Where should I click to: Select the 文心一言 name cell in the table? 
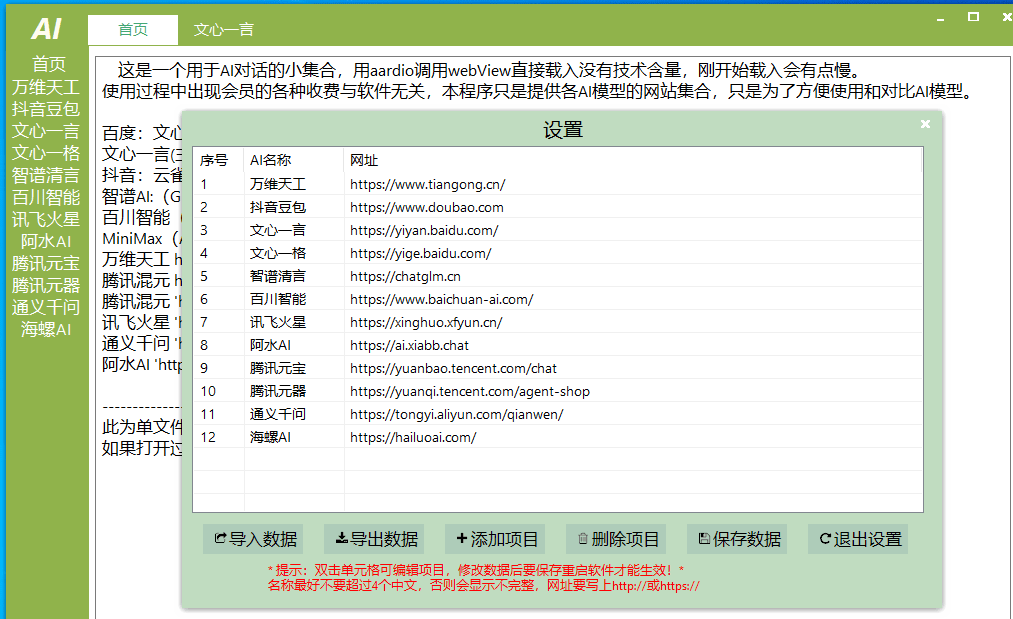click(x=294, y=230)
